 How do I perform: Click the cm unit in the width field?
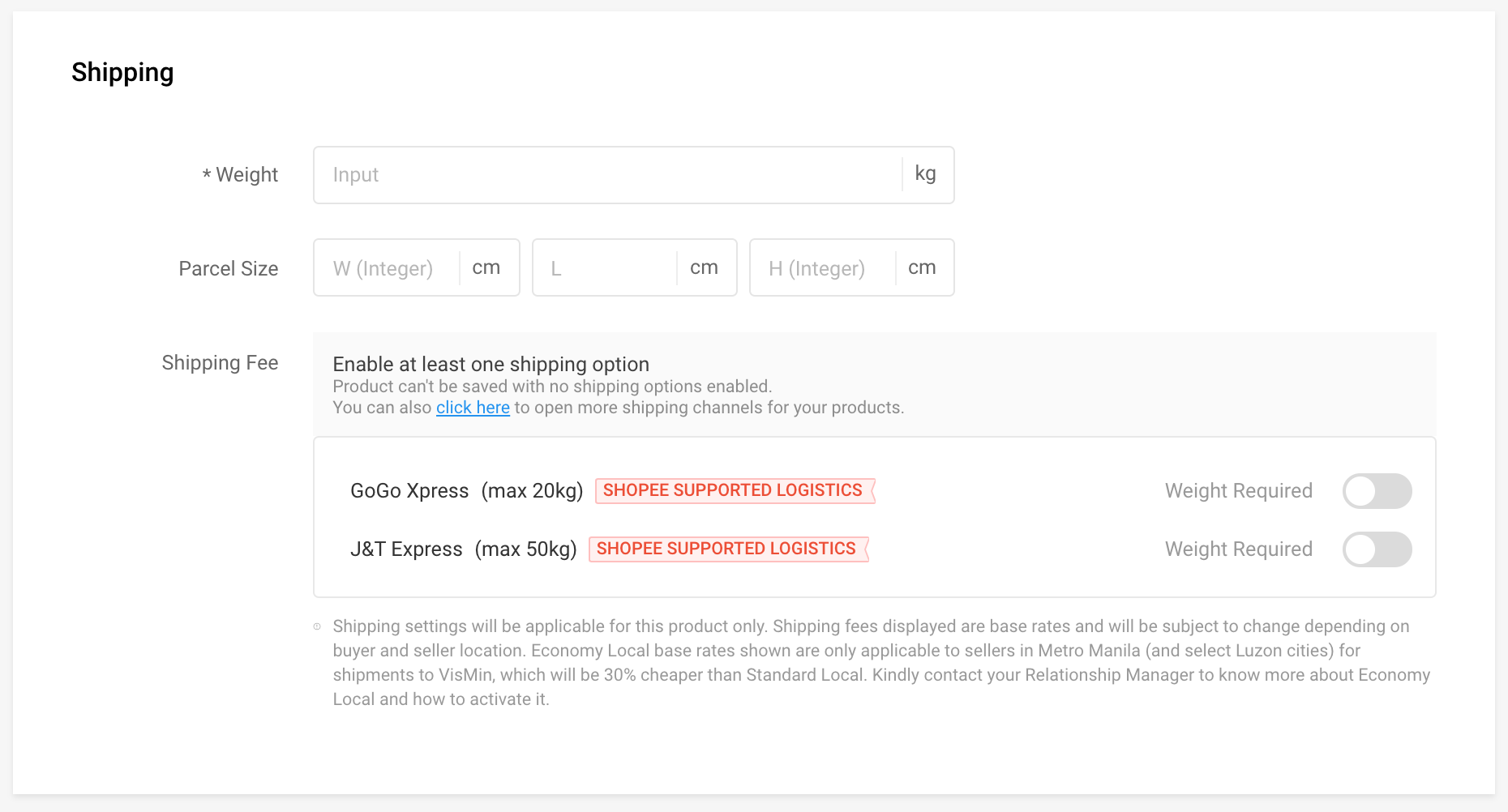point(486,267)
